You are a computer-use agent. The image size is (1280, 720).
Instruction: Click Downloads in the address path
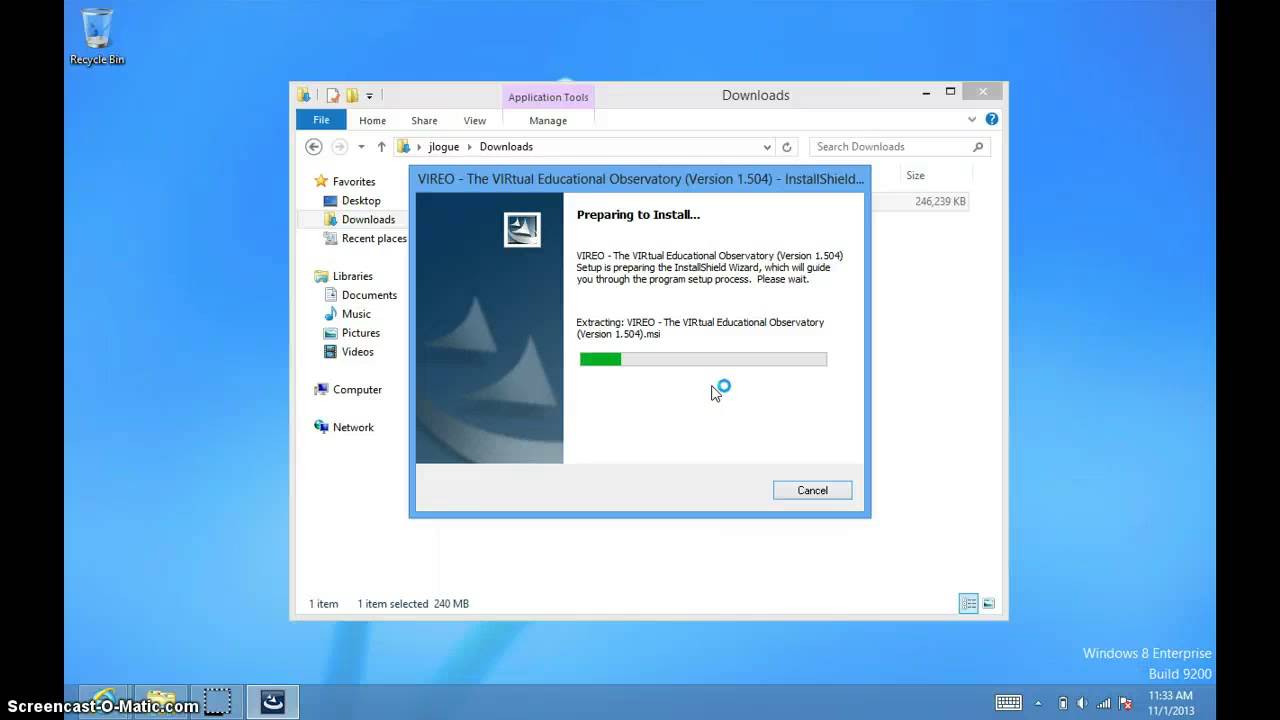tap(506, 147)
